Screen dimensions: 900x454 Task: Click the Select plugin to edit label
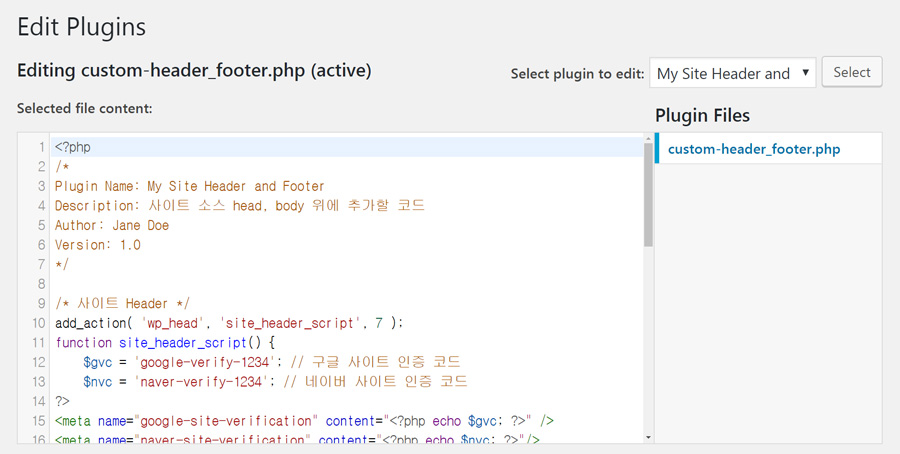click(x=577, y=73)
